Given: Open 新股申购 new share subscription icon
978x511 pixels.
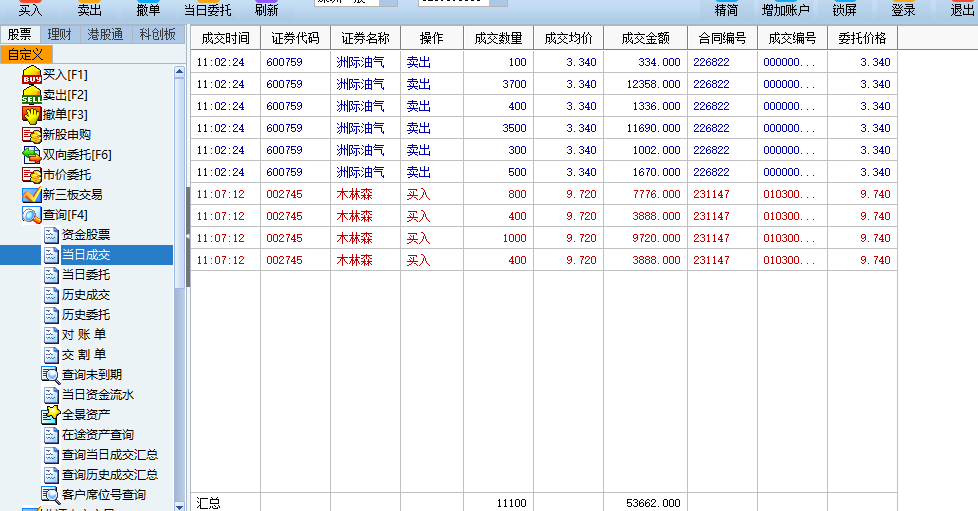Looking at the screenshot, I should click(31, 135).
